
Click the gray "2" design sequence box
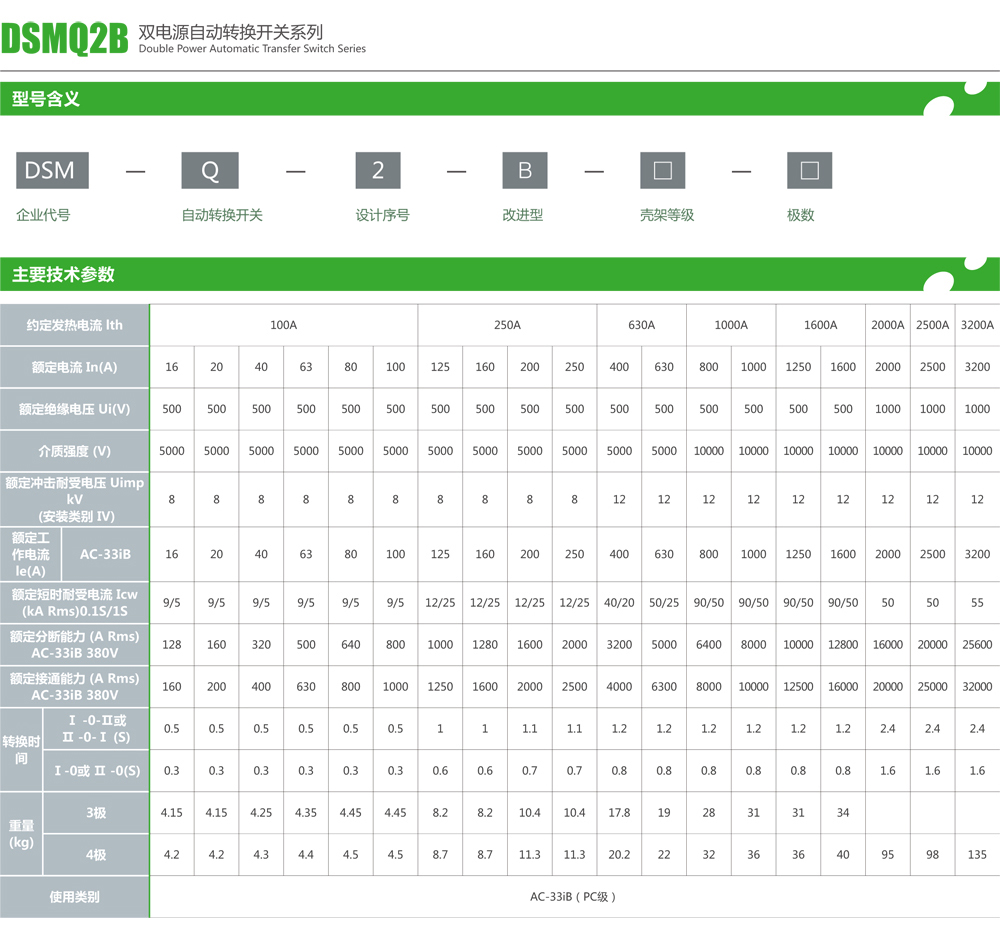378,170
